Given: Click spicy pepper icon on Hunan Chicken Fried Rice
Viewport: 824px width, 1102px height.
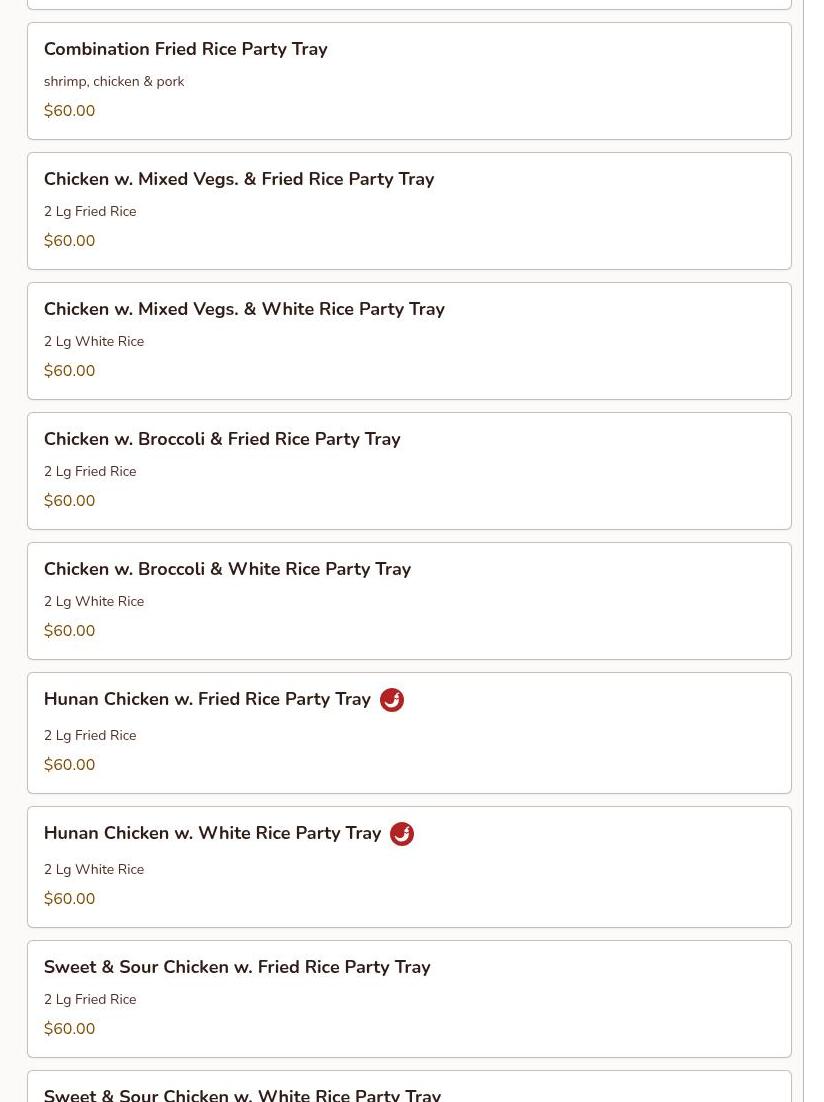Looking at the screenshot, I should point(392,700).
